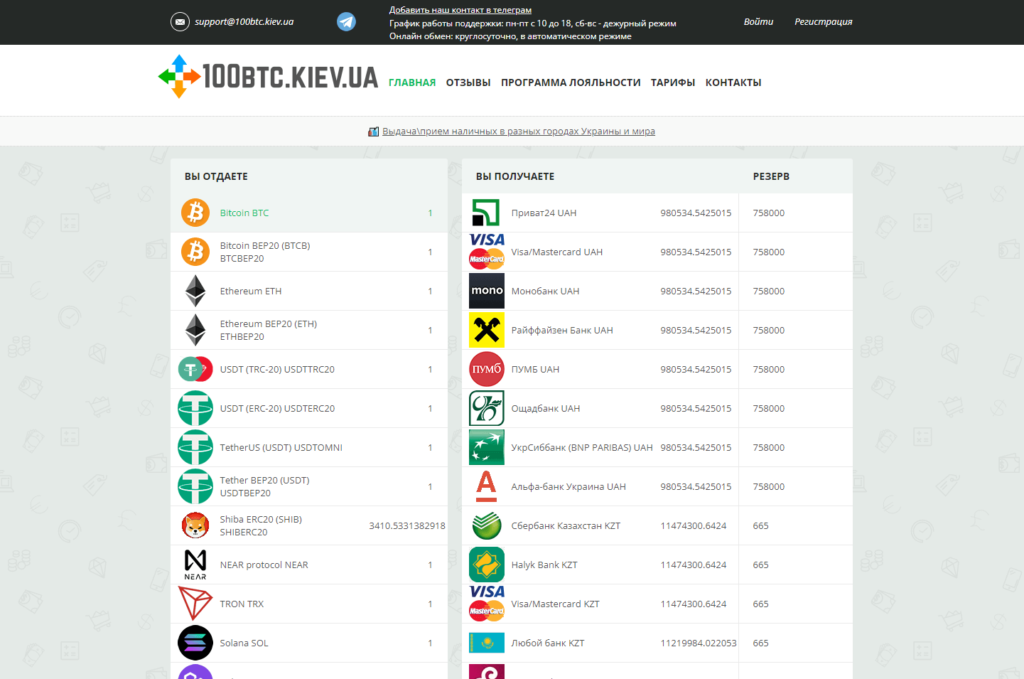1024x679 pixels.
Task: Choose the Альфа-банк red A logo
Action: click(487, 487)
